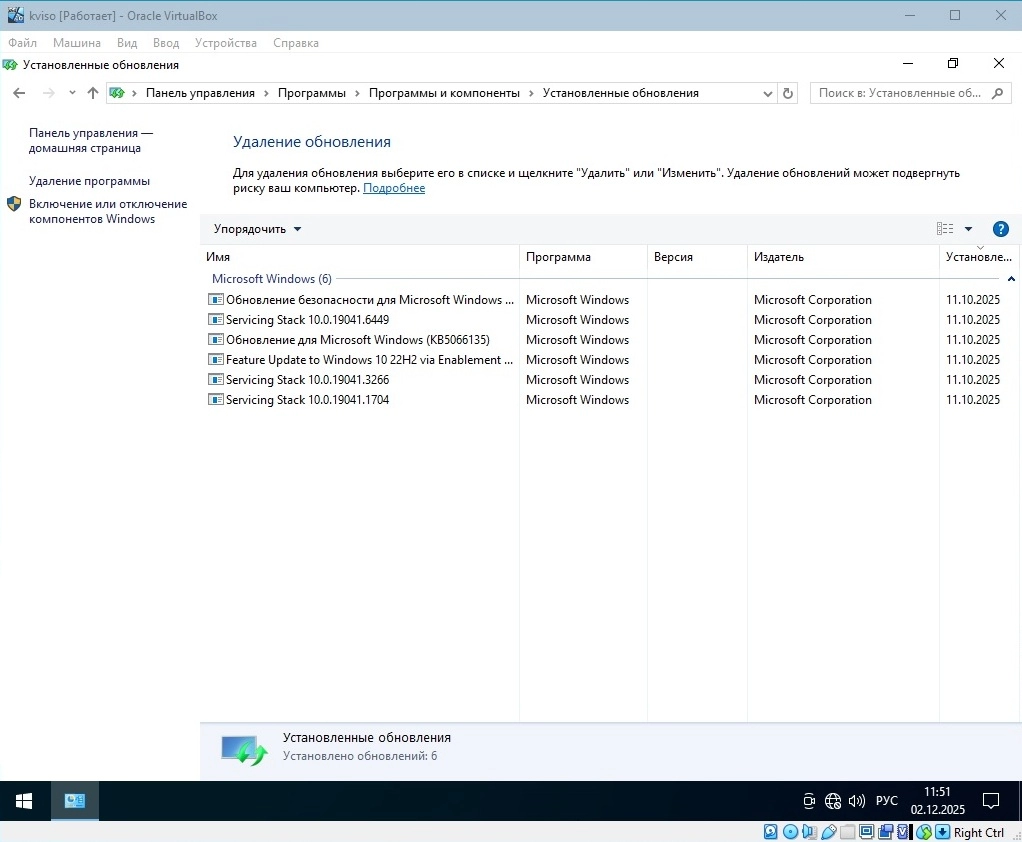Click the Подробнее link

pos(394,188)
